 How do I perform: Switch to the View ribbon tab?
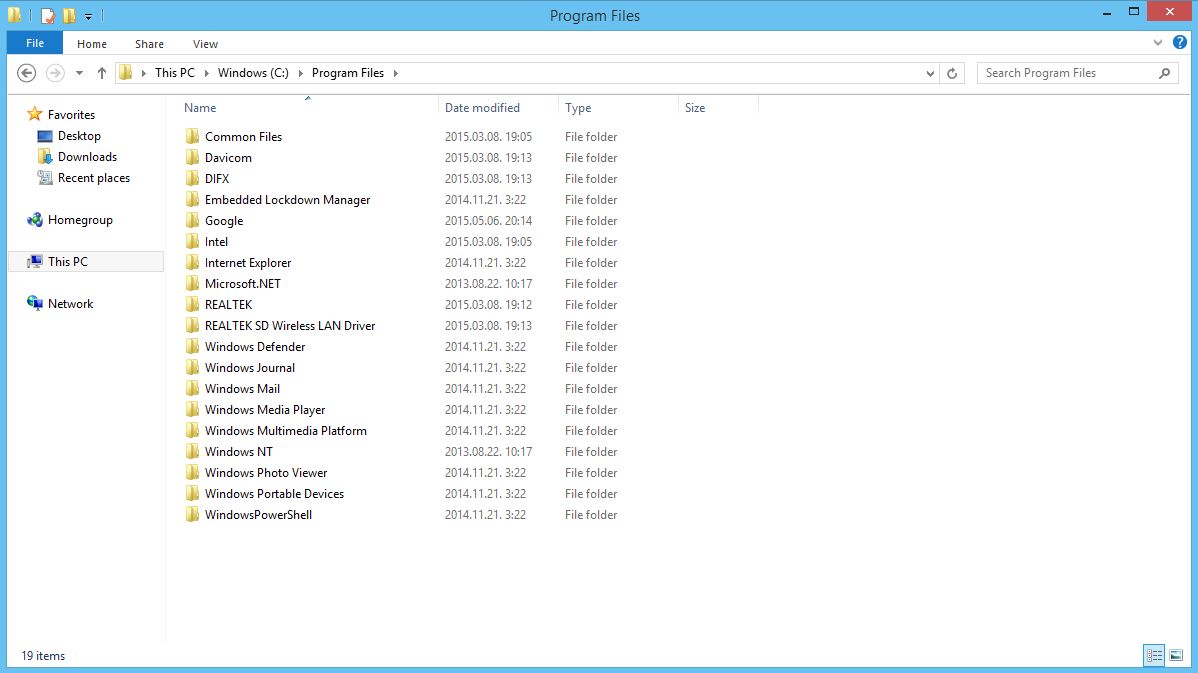(x=205, y=44)
